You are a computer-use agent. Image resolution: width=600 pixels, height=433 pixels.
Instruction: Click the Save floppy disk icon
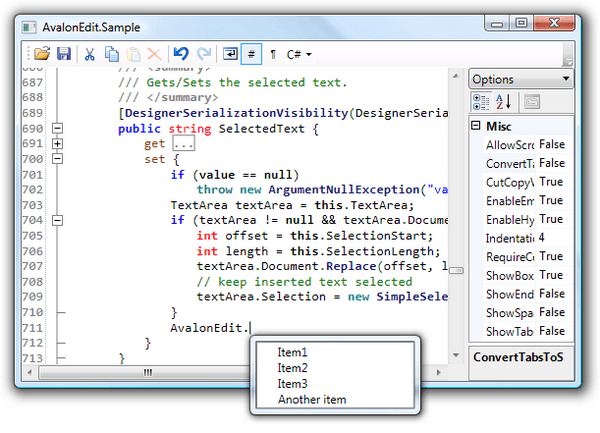tap(64, 53)
